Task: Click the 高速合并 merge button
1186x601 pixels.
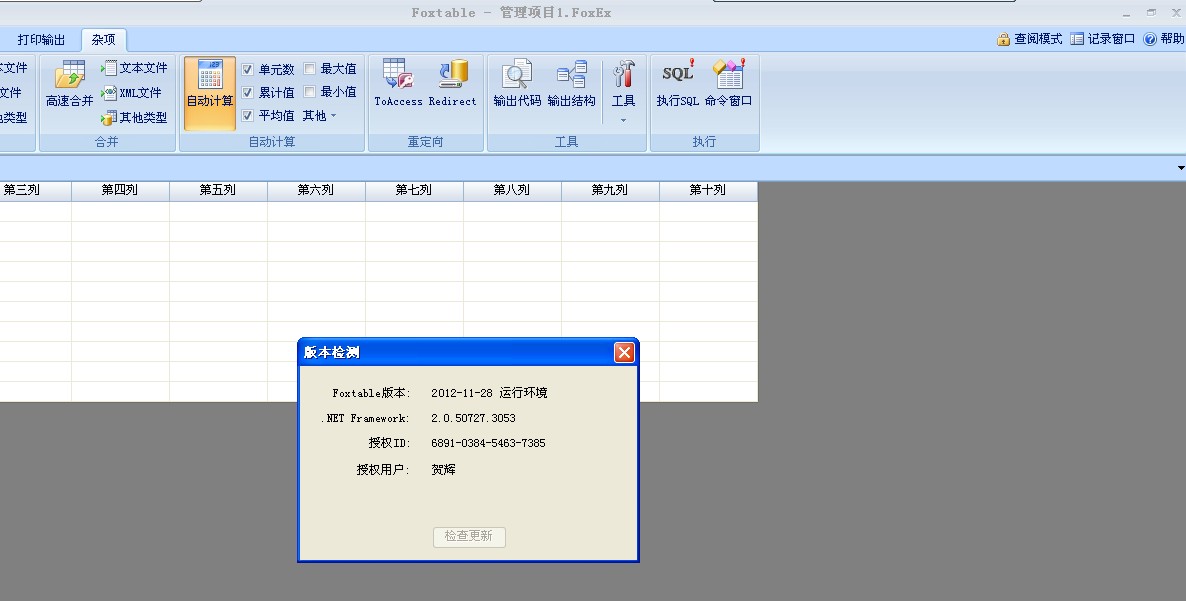Action: point(69,85)
